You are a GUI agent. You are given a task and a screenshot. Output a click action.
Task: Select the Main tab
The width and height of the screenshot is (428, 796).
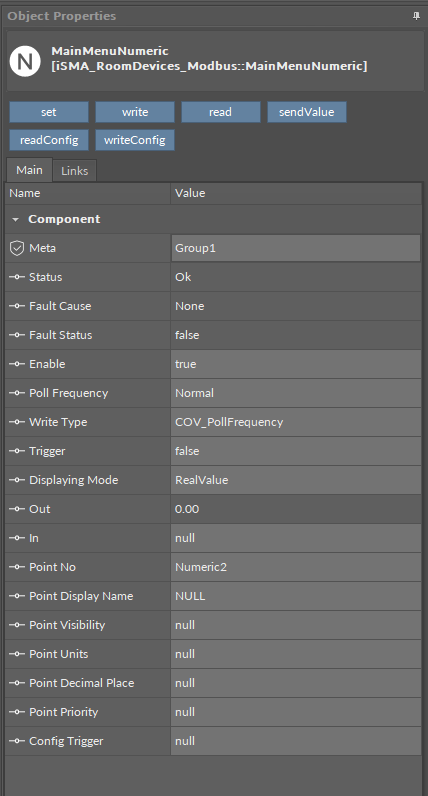point(29,170)
